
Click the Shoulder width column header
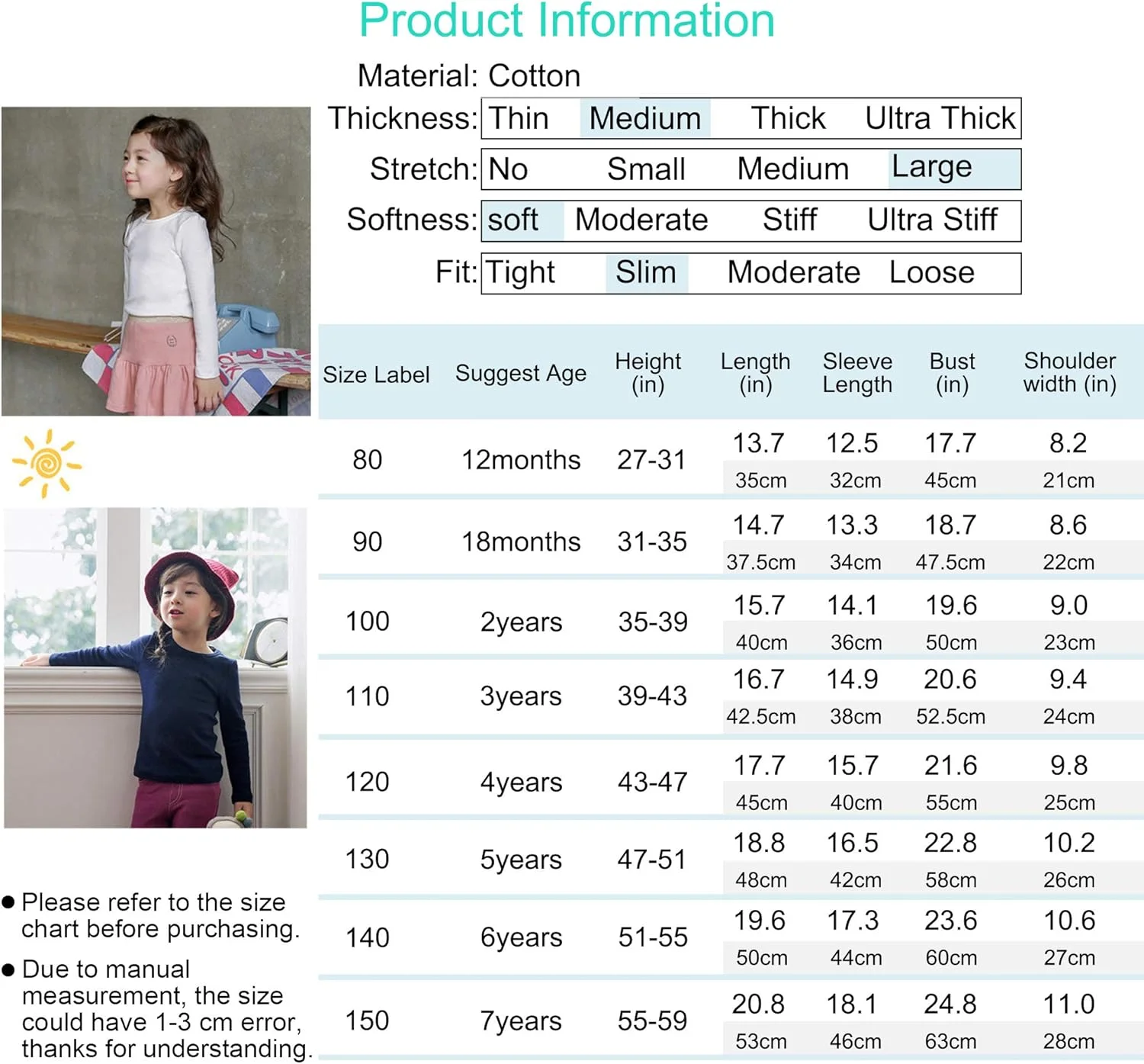[x=1069, y=372]
